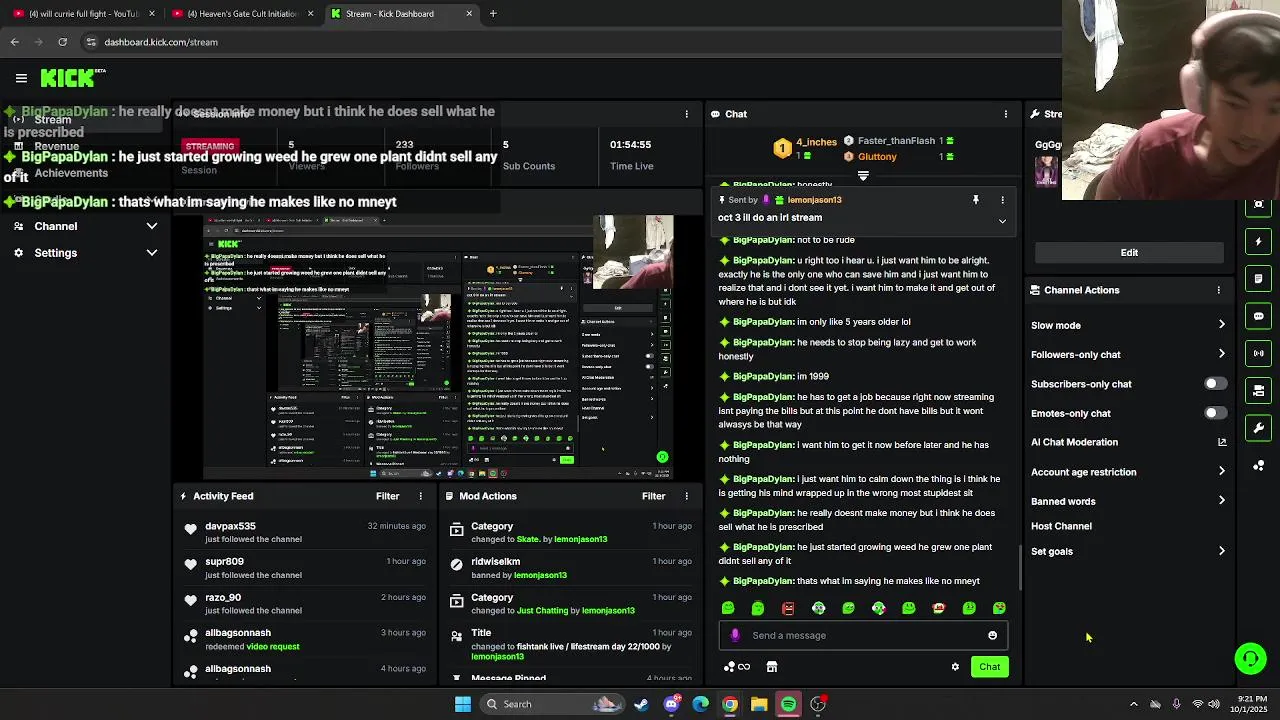Reload the browser page
This screenshot has width=1280, height=720.
62,42
